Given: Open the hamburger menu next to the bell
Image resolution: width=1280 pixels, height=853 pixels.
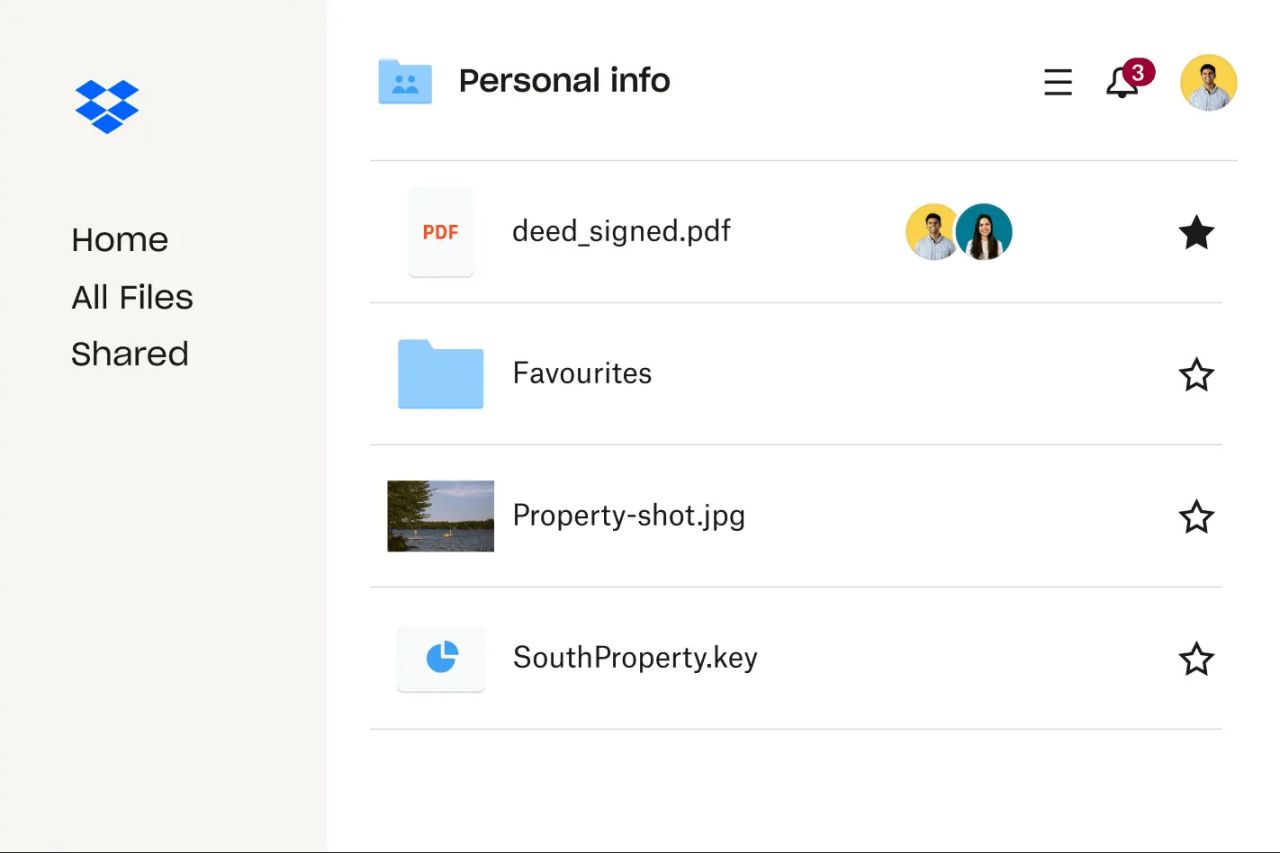Looking at the screenshot, I should 1057,83.
